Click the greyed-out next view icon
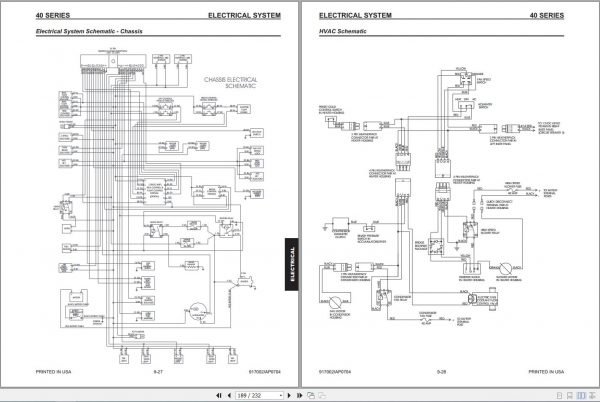Screen dimensions: 600x402 point(322,395)
